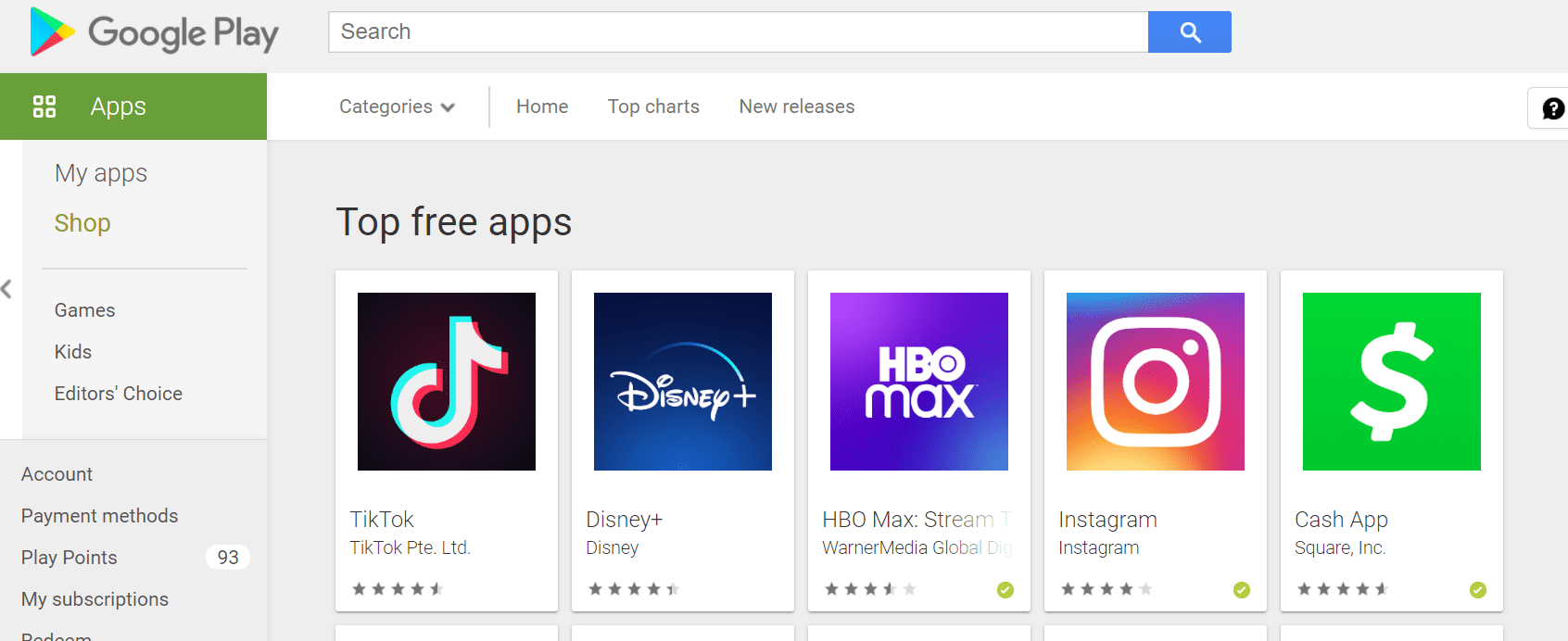Open Editors' Choice link

point(118,394)
